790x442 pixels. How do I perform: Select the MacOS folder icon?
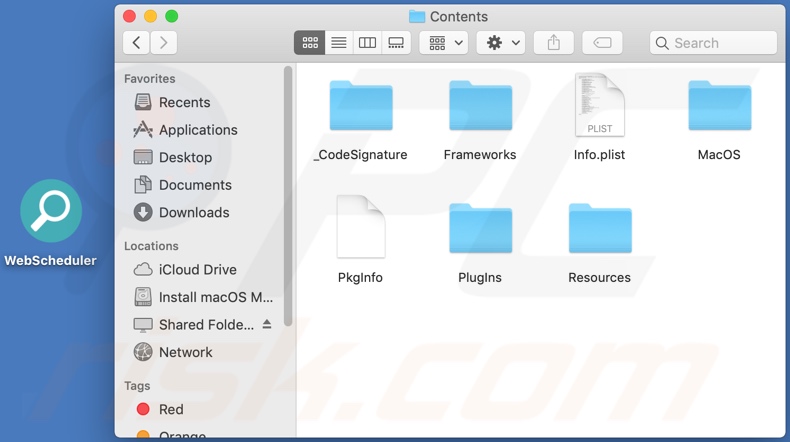[719, 105]
